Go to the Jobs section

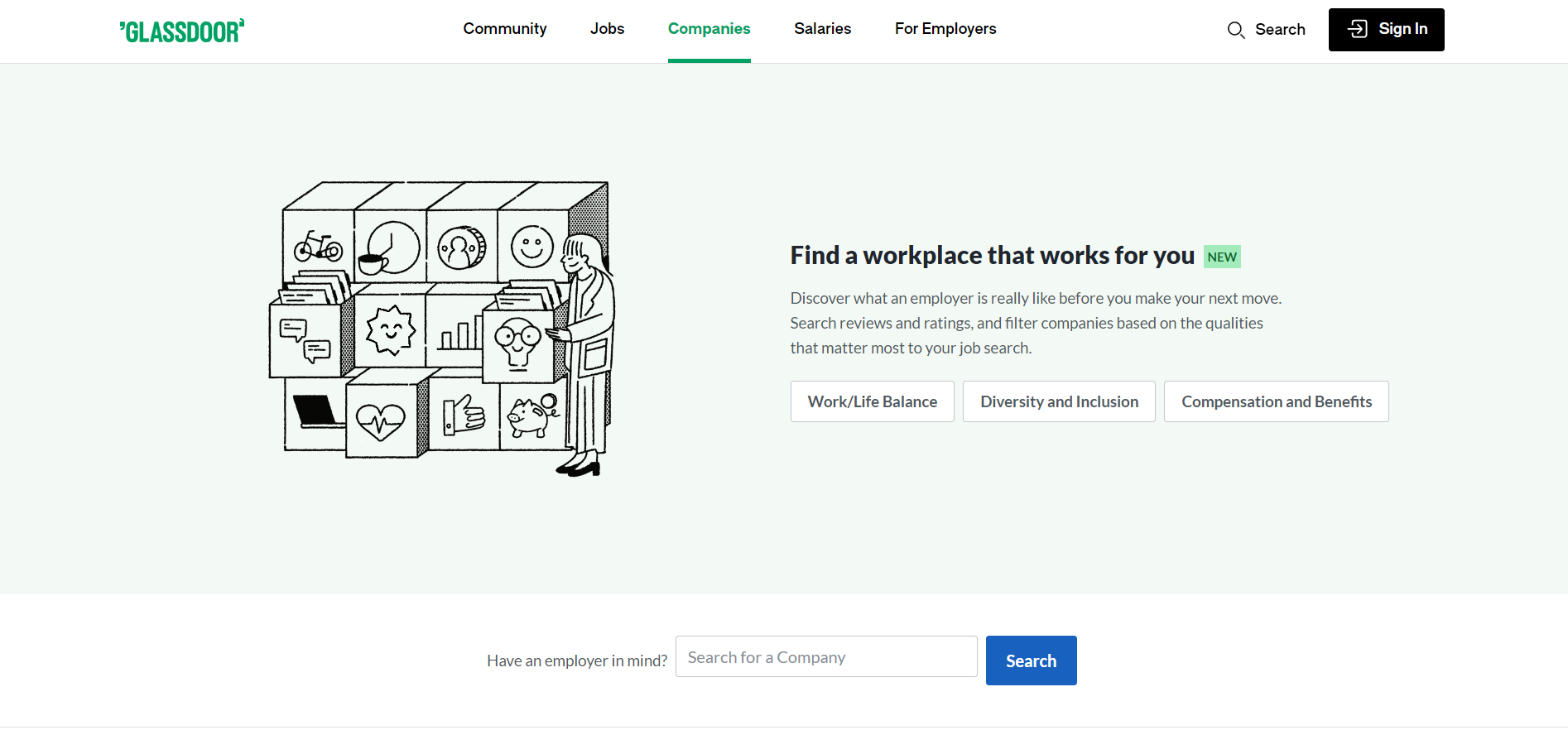pos(607,29)
